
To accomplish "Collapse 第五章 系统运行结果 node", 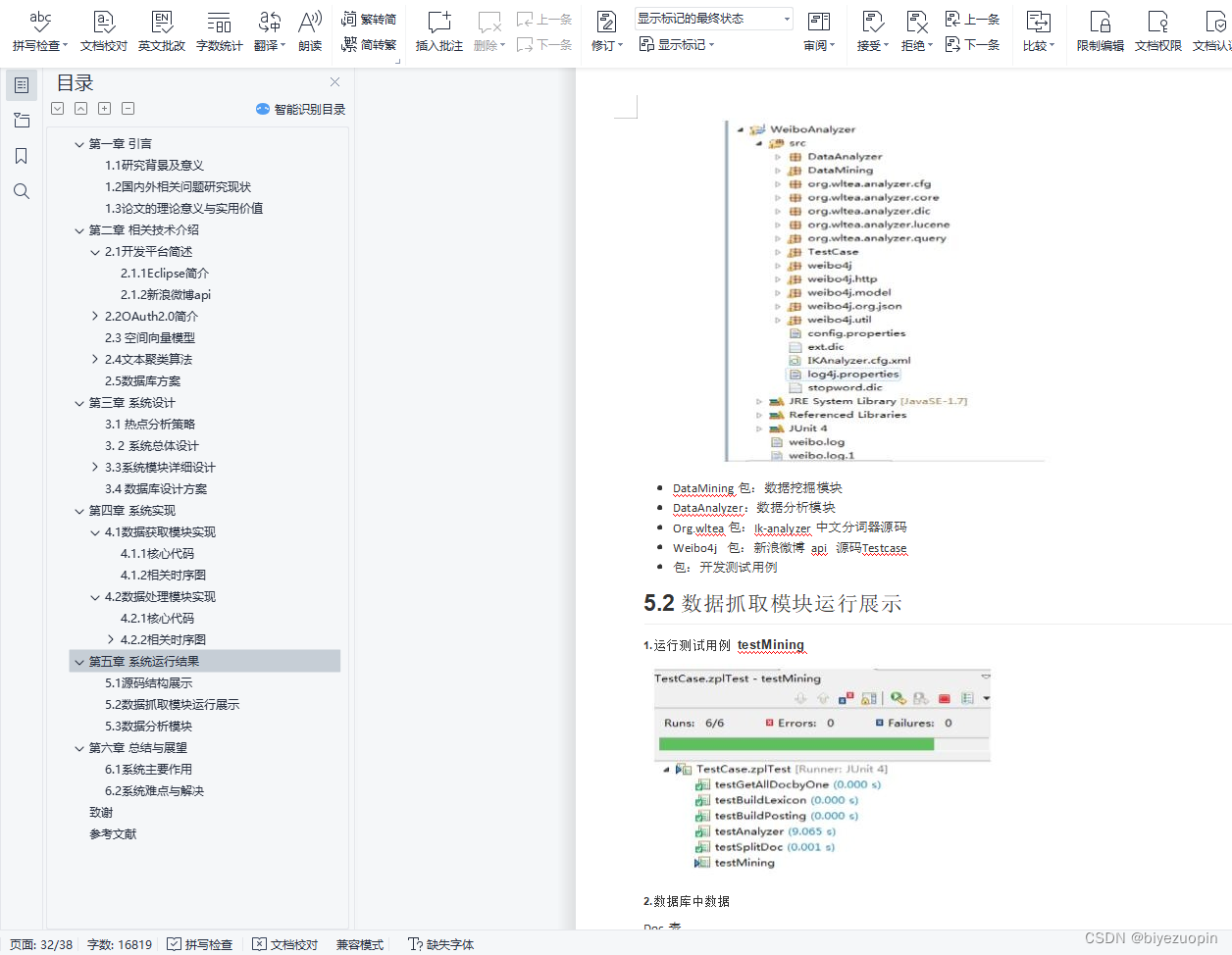I will click(79, 662).
